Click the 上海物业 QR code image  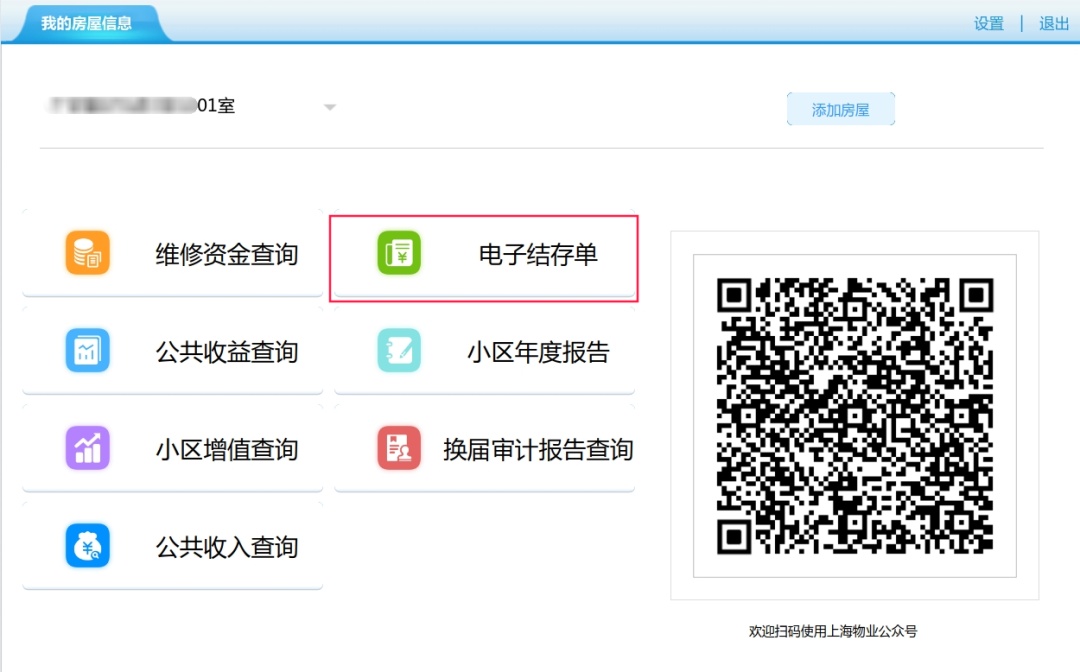pyautogui.click(x=855, y=415)
